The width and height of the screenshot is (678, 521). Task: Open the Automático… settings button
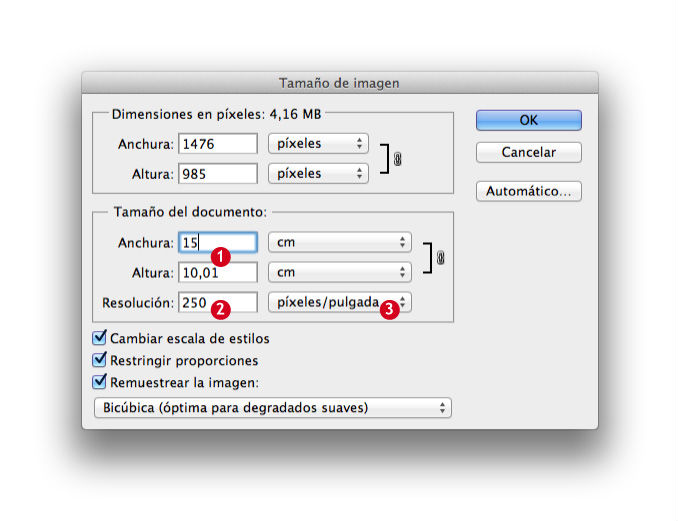[x=528, y=191]
